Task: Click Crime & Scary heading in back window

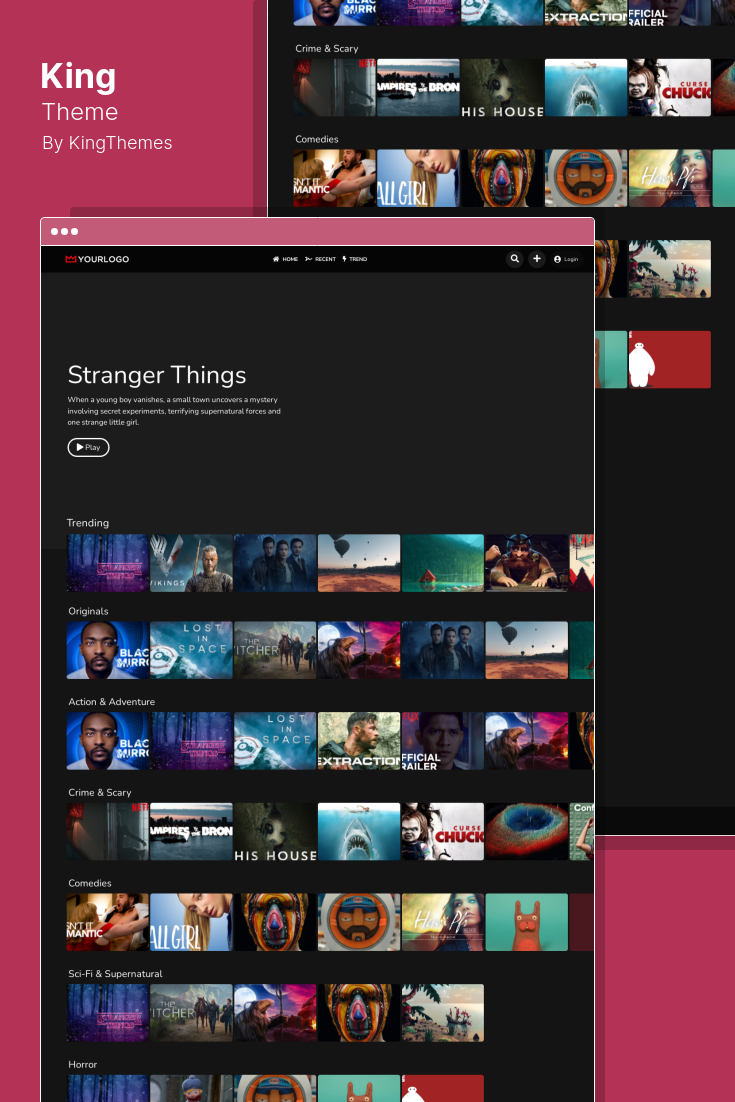Action: click(327, 48)
